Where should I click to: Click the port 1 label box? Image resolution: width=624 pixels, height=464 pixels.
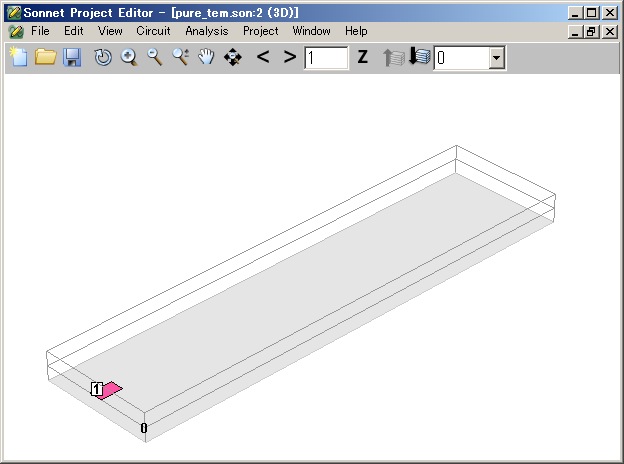pos(97,389)
